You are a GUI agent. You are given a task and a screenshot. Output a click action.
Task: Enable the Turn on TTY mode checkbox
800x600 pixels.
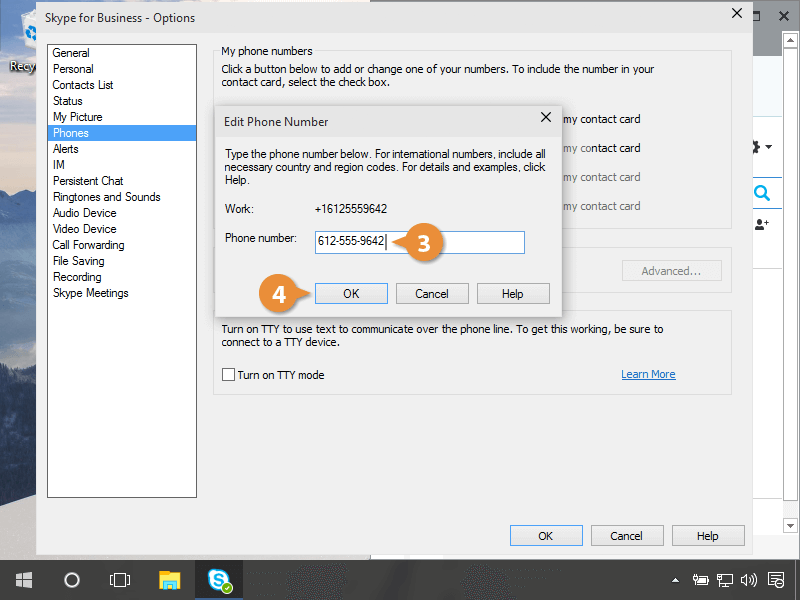(x=228, y=375)
